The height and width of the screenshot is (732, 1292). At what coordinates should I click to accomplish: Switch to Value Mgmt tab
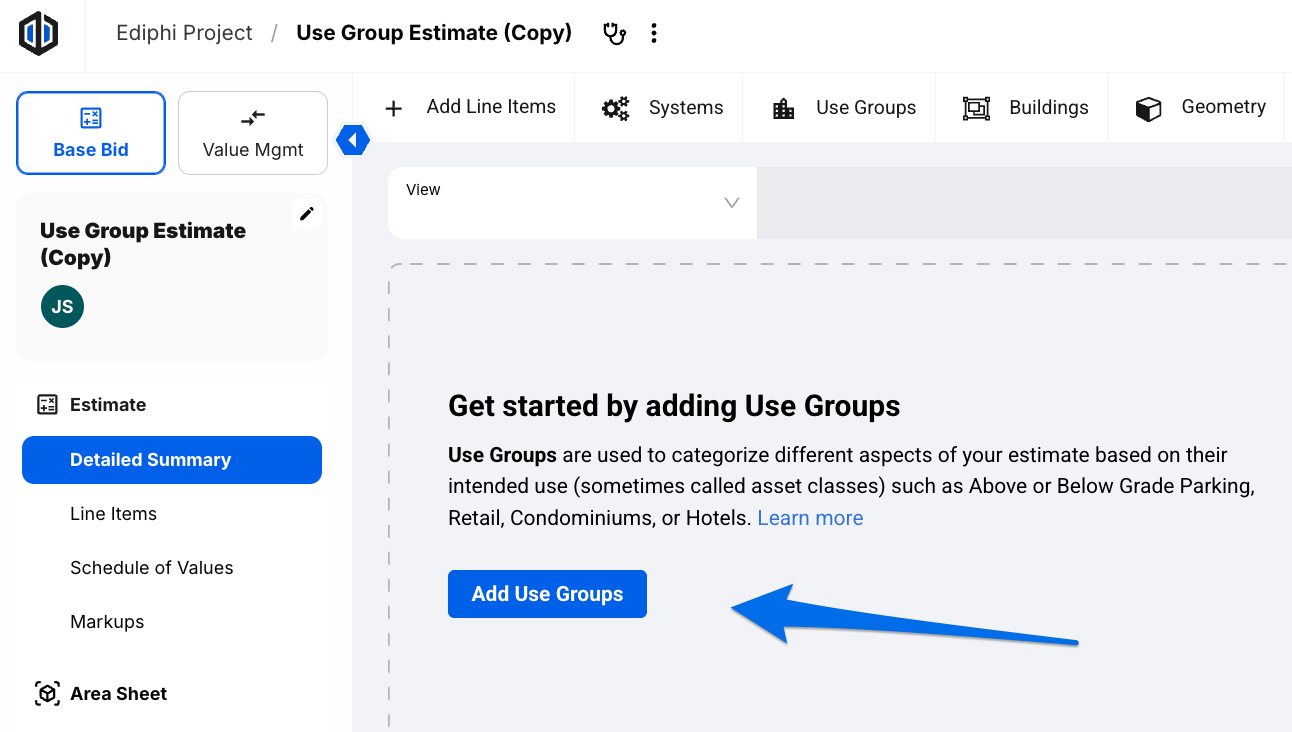coord(253,133)
